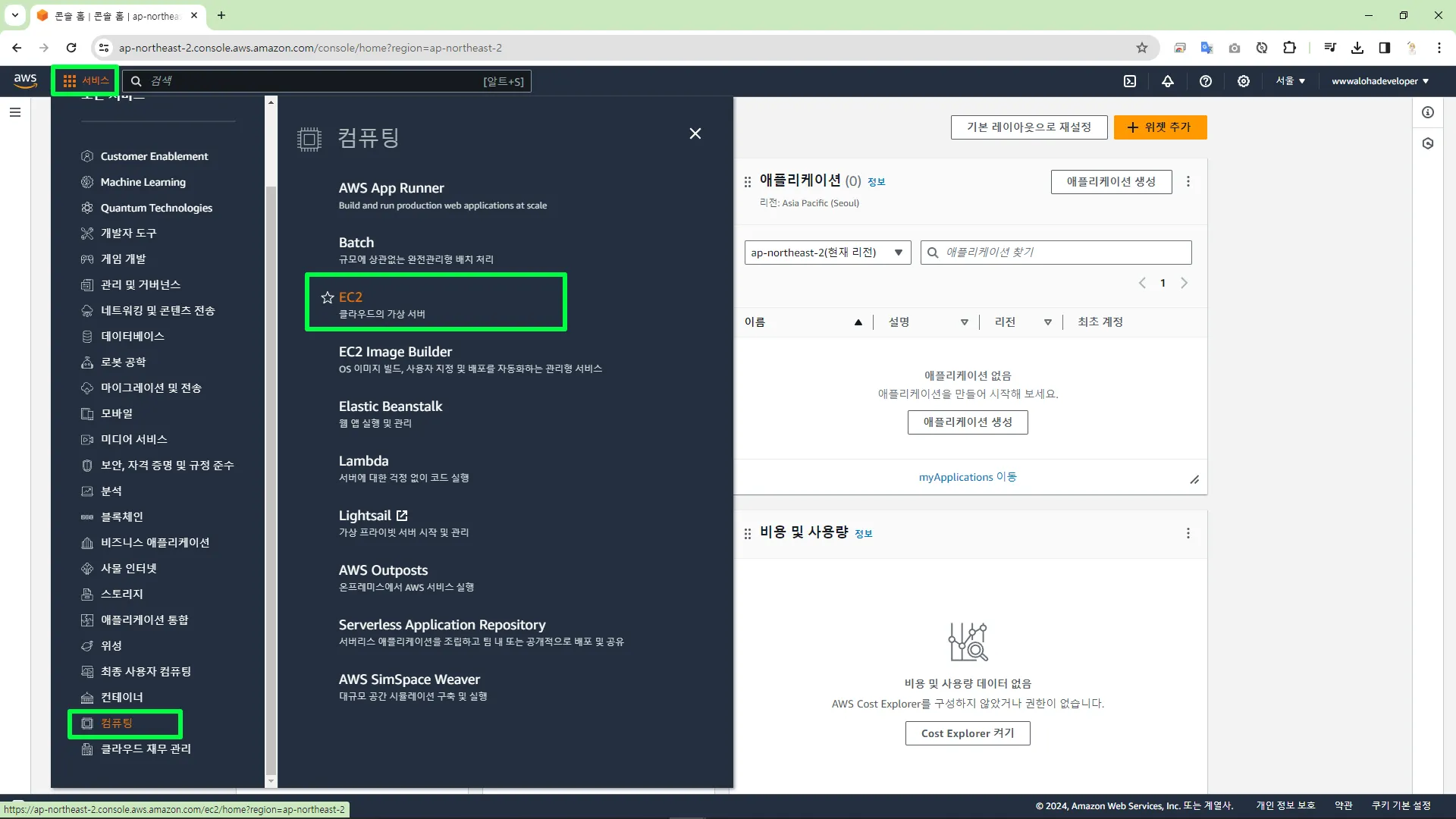Favorite EC2 with the star icon
The height and width of the screenshot is (819, 1456).
point(328,297)
